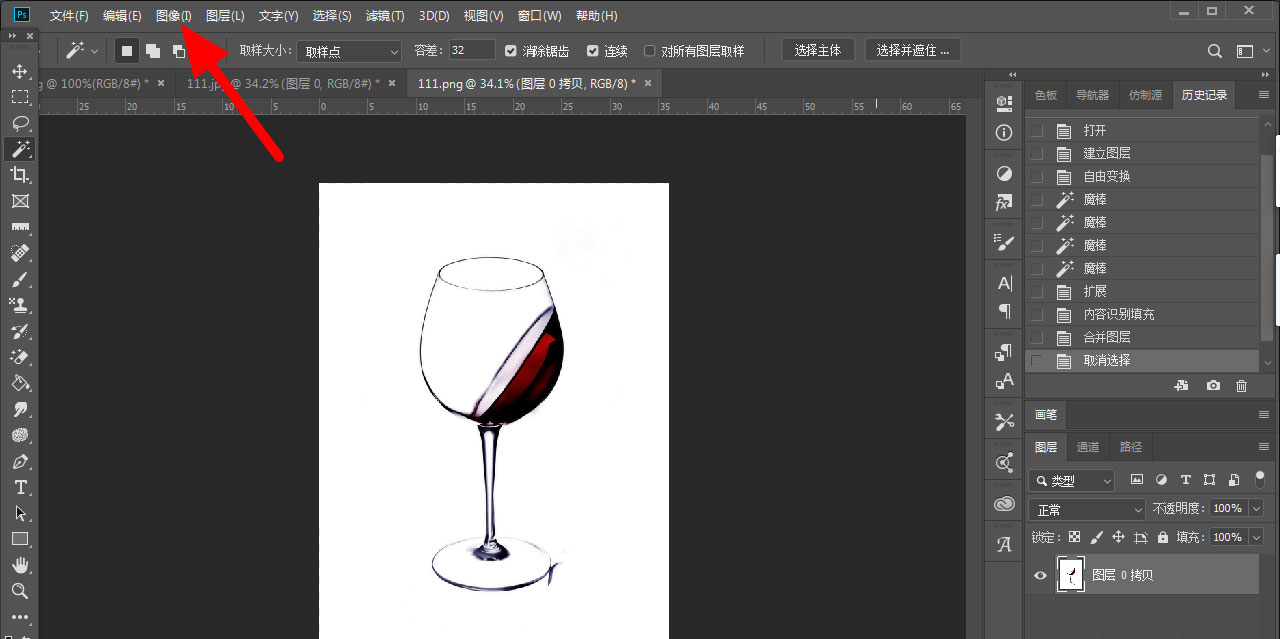Select the Magic Wand tool in the toolbar

pos(20,149)
